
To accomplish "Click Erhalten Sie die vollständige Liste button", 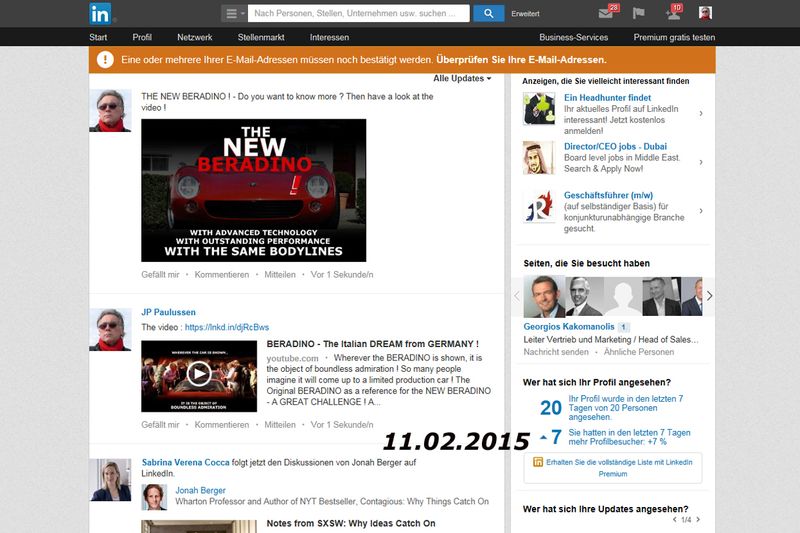I will point(613,468).
